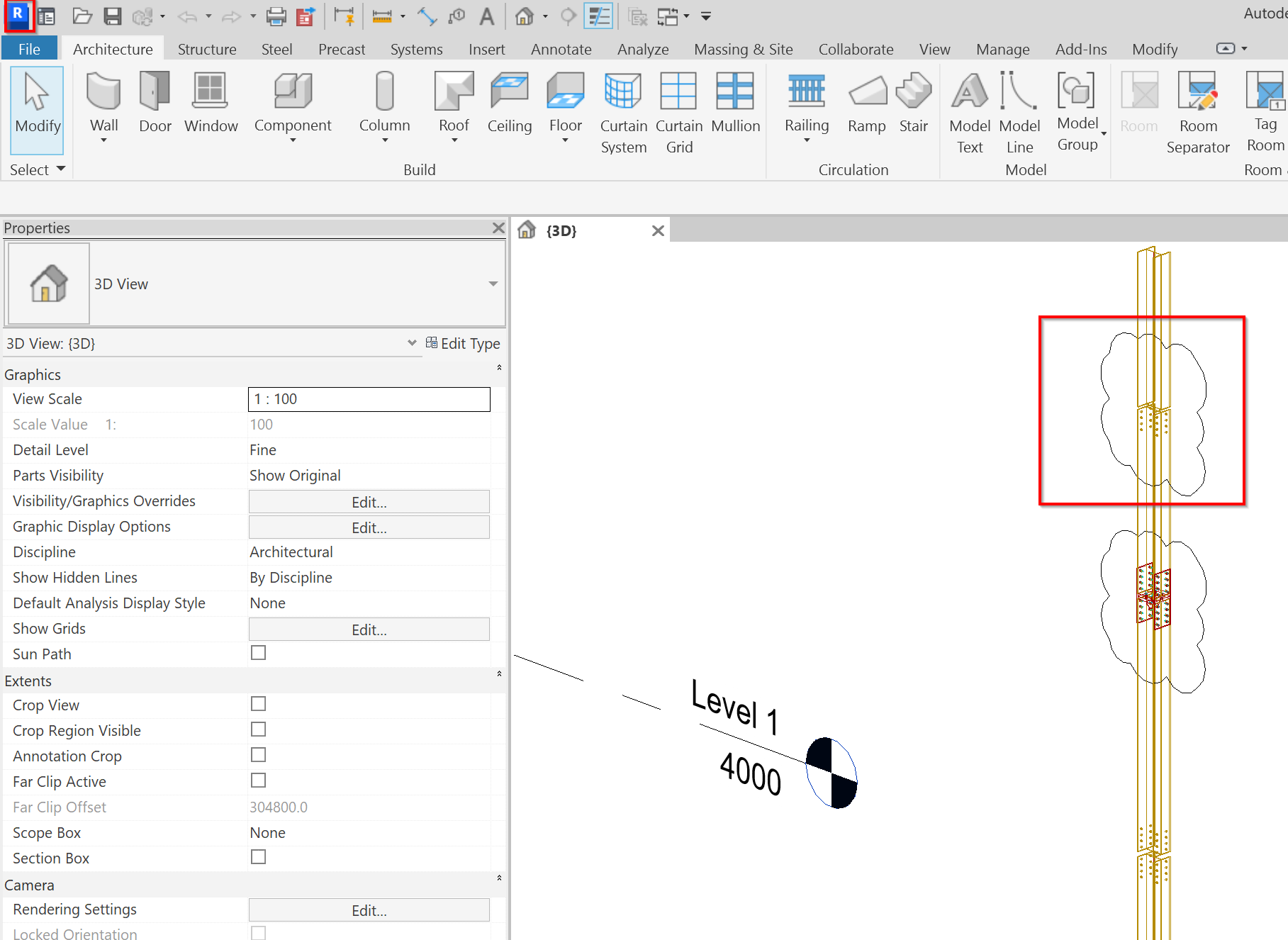Click the View Scale value field
Screen dimensions: 1288x940
(x=368, y=398)
